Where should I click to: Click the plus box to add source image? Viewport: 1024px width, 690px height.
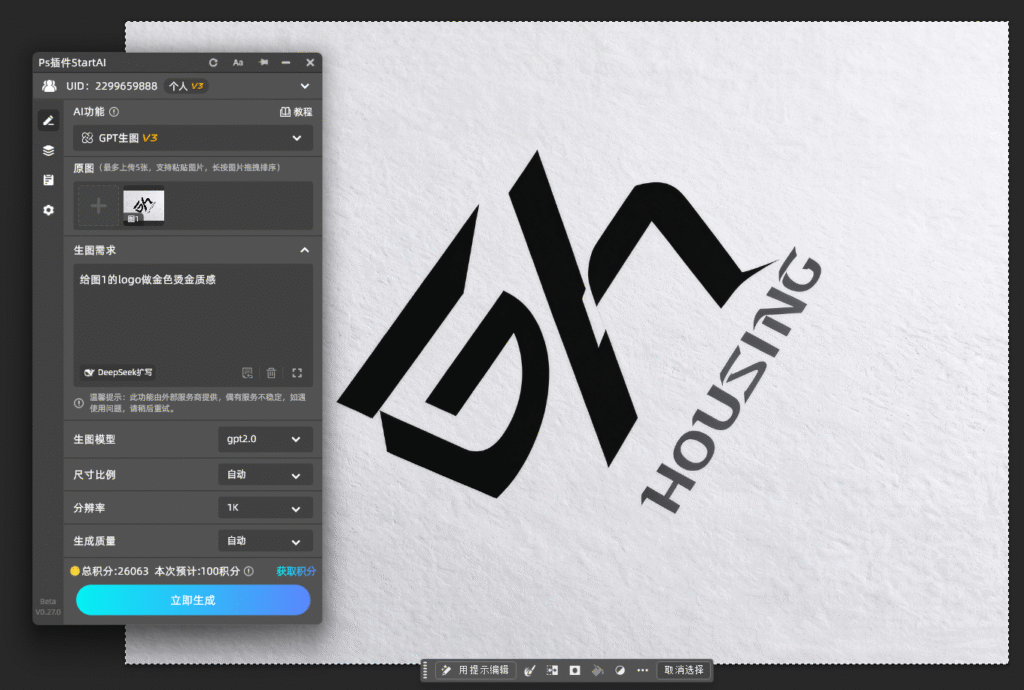[x=99, y=206]
